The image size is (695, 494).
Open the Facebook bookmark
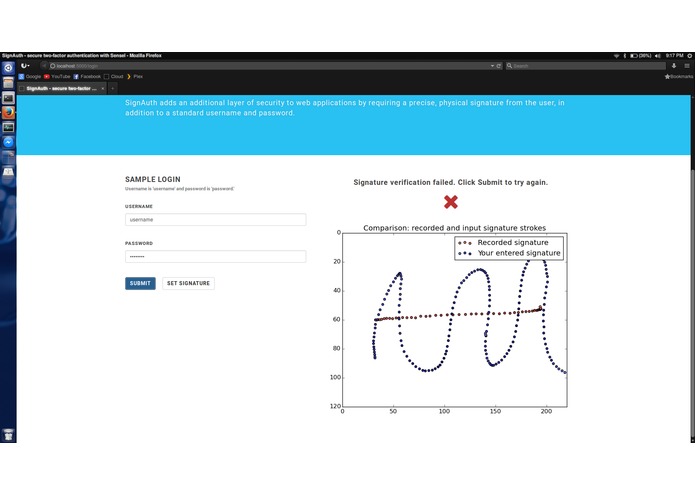click(x=87, y=77)
